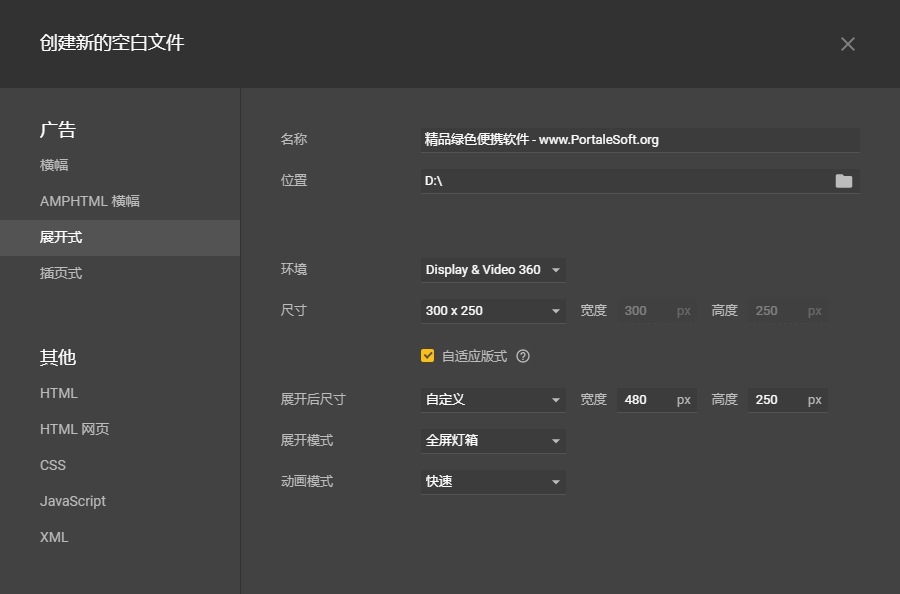Open the 展开模式 dropdown showing 全屏灯箱

click(493, 440)
